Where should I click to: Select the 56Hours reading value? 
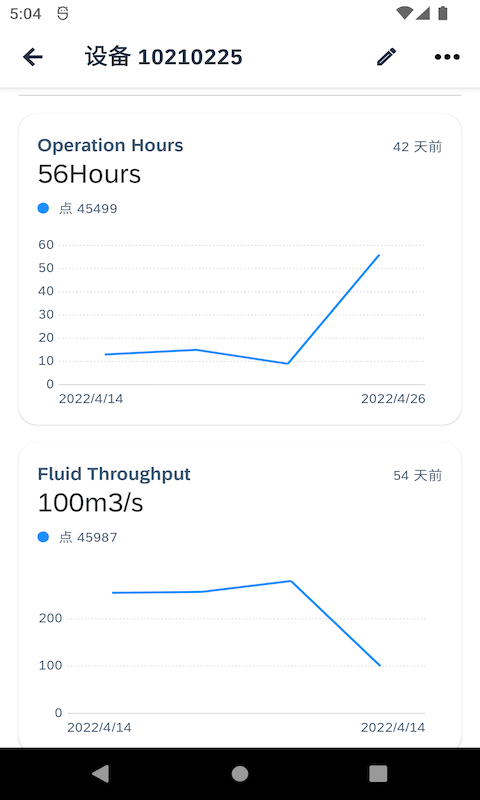pyautogui.click(x=89, y=174)
